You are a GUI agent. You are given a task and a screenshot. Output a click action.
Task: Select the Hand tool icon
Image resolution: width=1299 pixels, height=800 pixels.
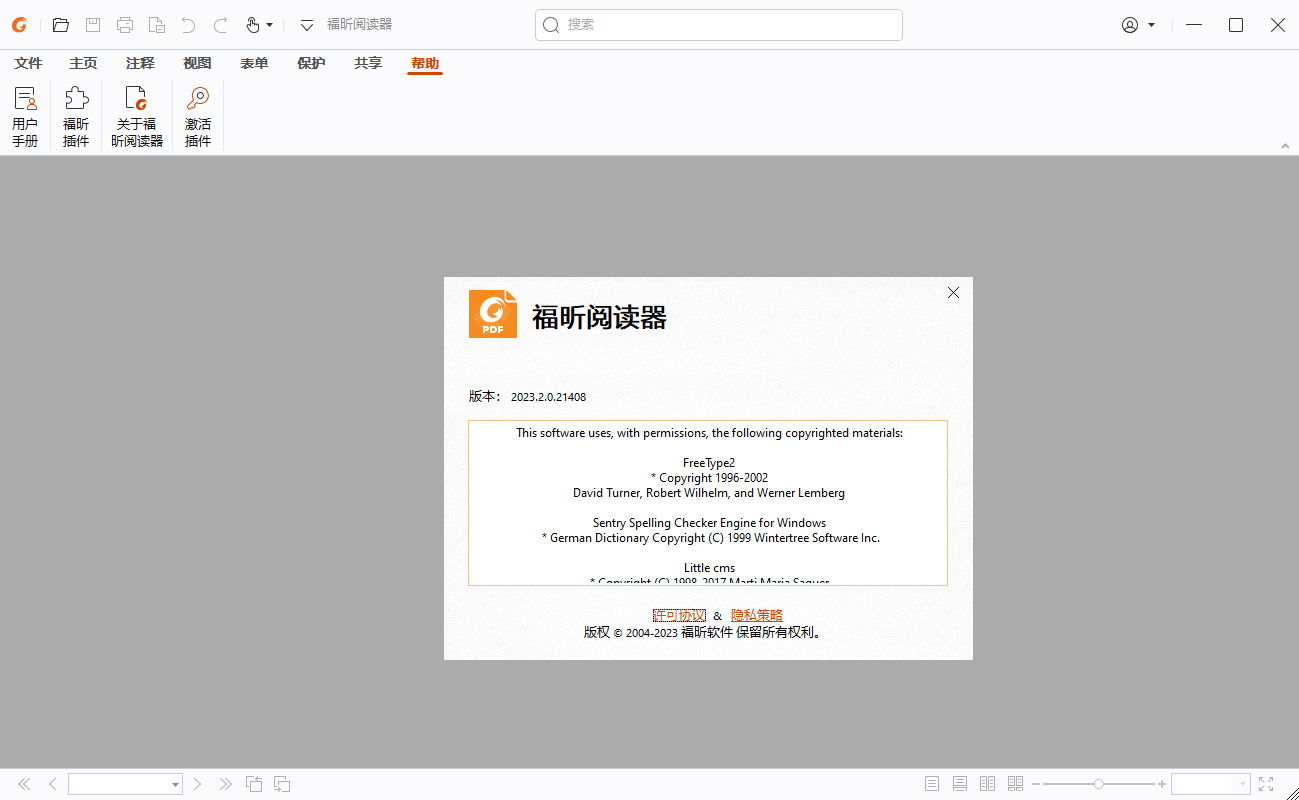pyautogui.click(x=253, y=24)
